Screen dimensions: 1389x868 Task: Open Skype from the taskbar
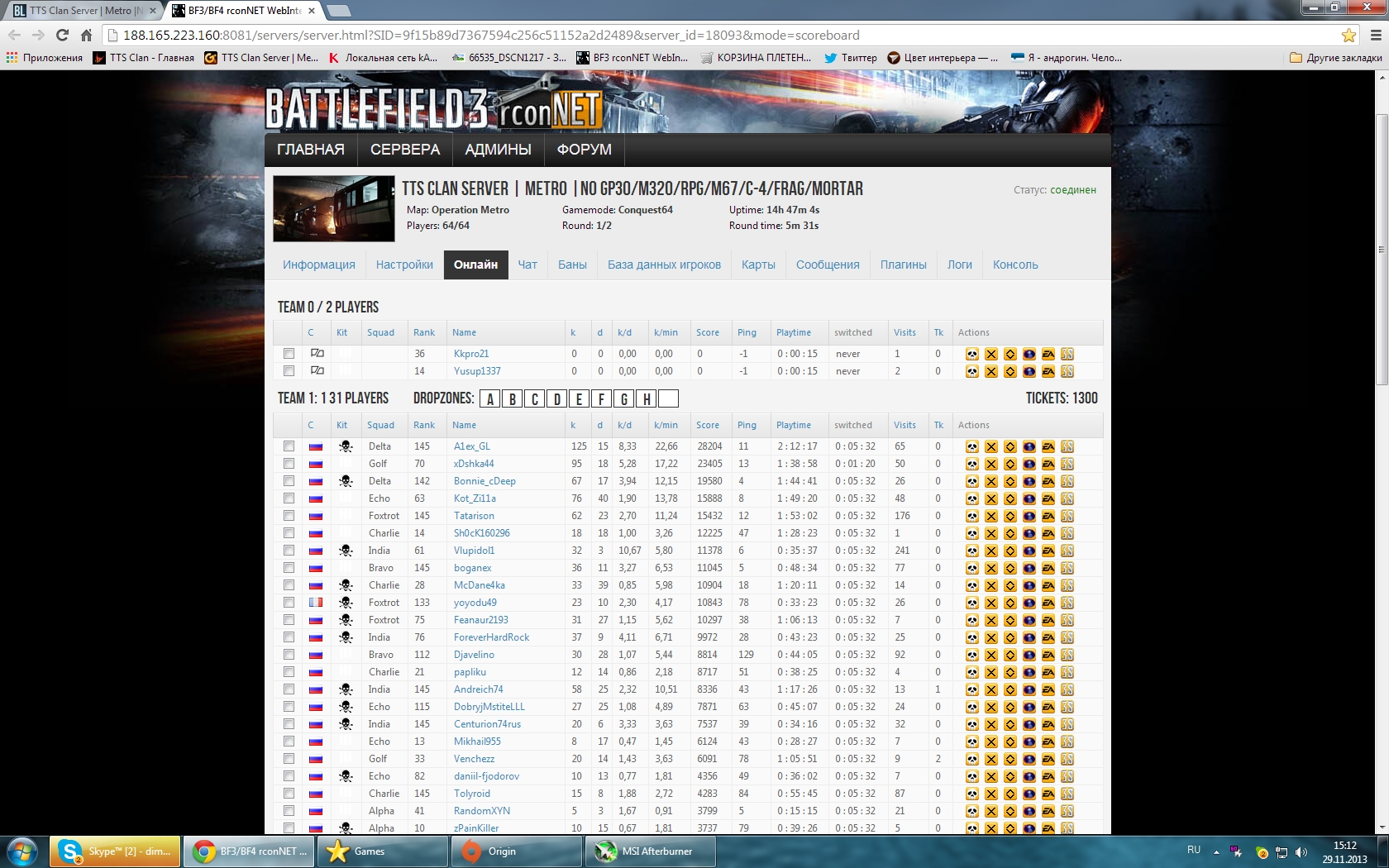(x=115, y=851)
